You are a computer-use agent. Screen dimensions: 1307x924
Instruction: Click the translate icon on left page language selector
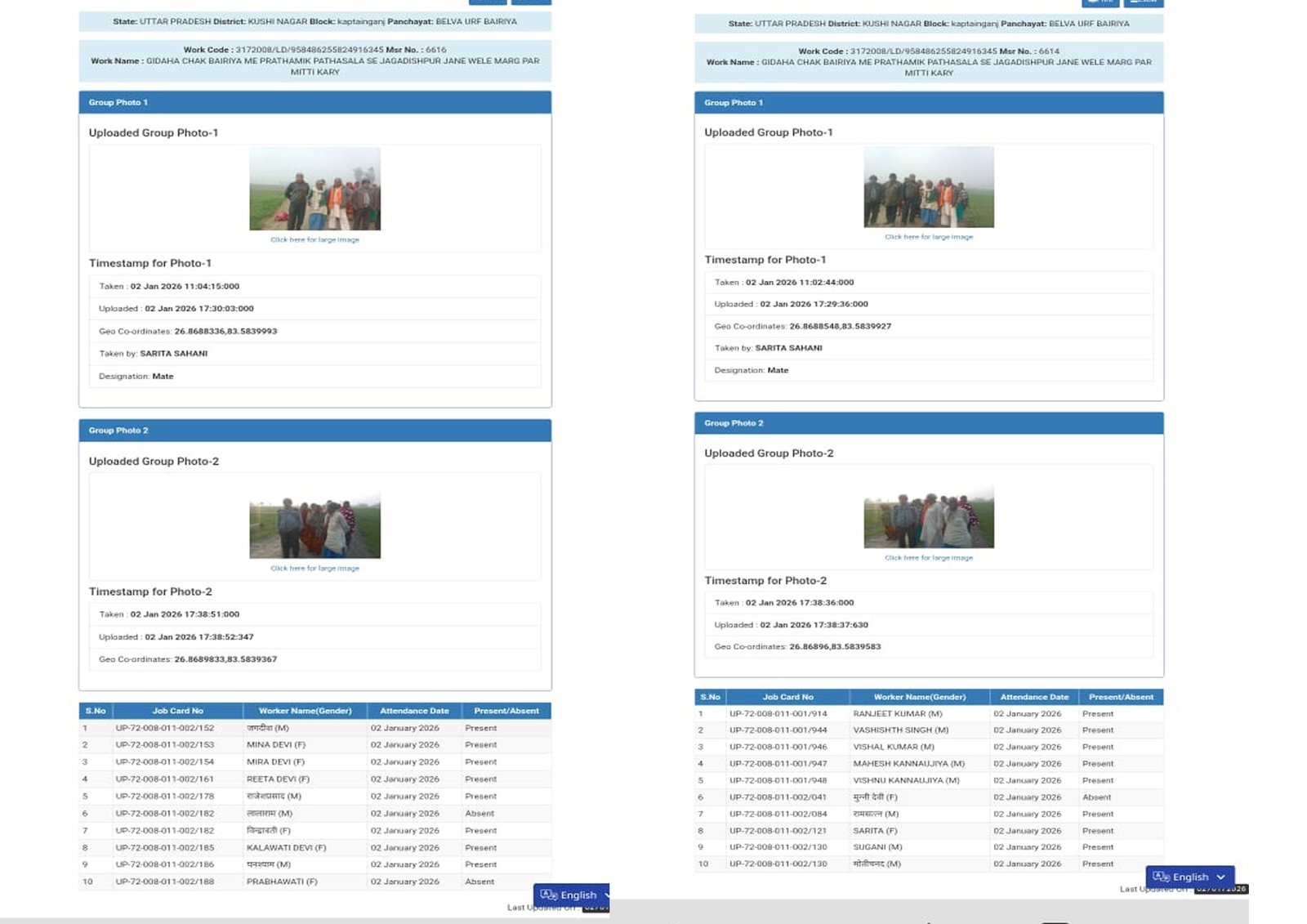[549, 895]
